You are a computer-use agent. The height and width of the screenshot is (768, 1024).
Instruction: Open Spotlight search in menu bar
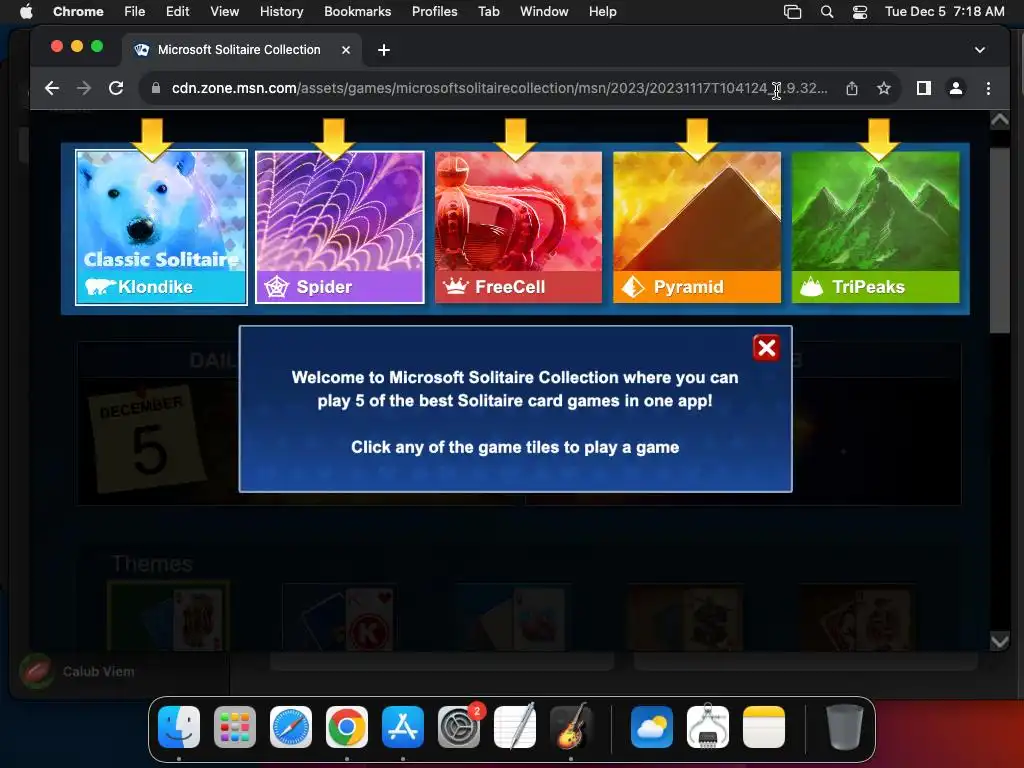[827, 12]
